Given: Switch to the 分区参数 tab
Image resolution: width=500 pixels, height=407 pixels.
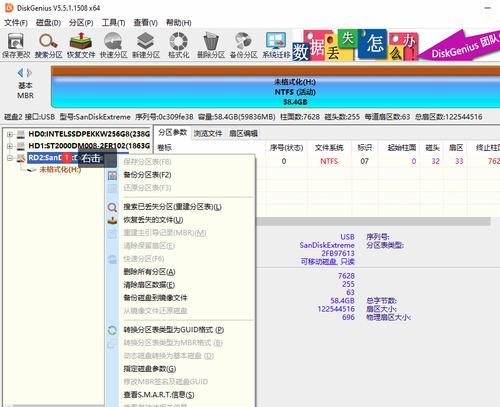Looking at the screenshot, I should tap(172, 133).
